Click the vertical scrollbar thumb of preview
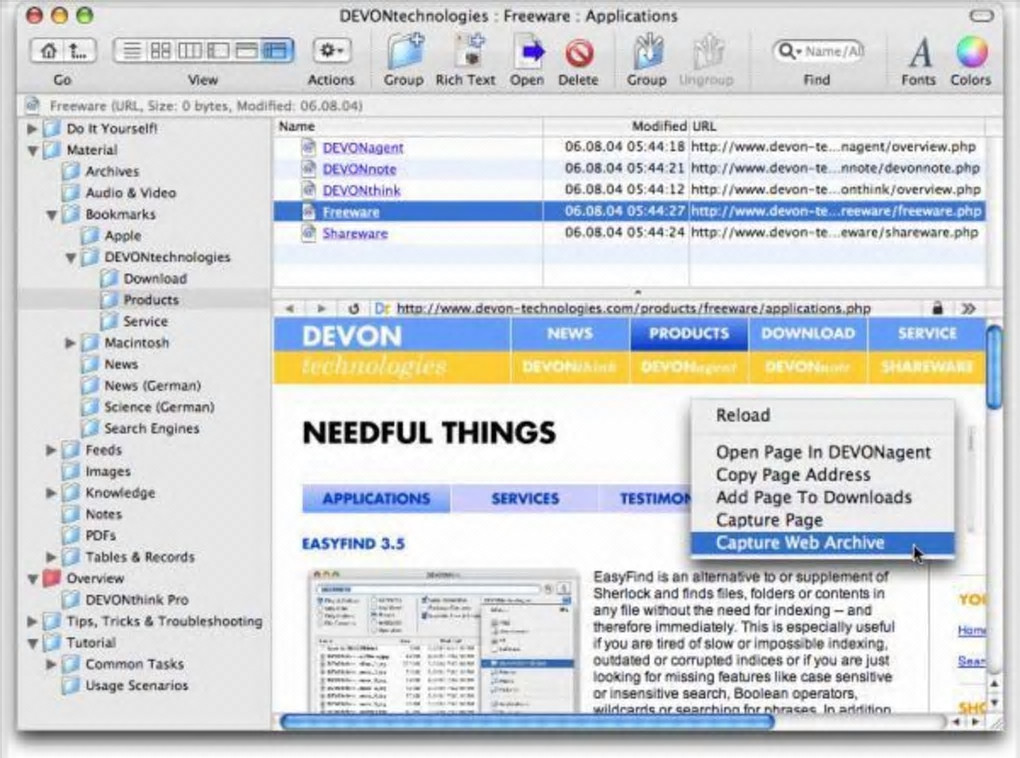Image resolution: width=1020 pixels, height=758 pixels. [x=993, y=368]
